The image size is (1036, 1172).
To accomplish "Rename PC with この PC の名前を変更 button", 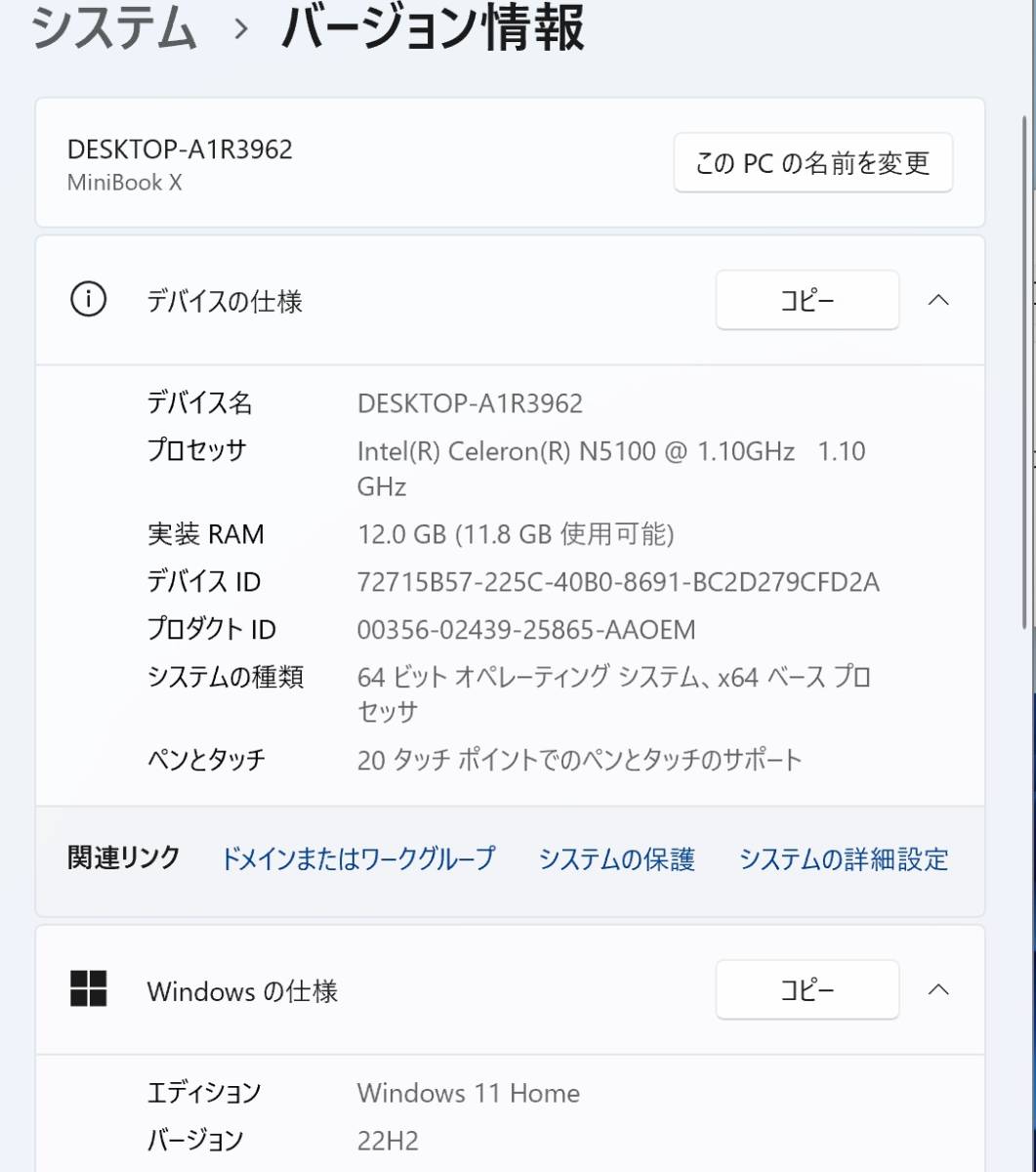I will coord(813,163).
